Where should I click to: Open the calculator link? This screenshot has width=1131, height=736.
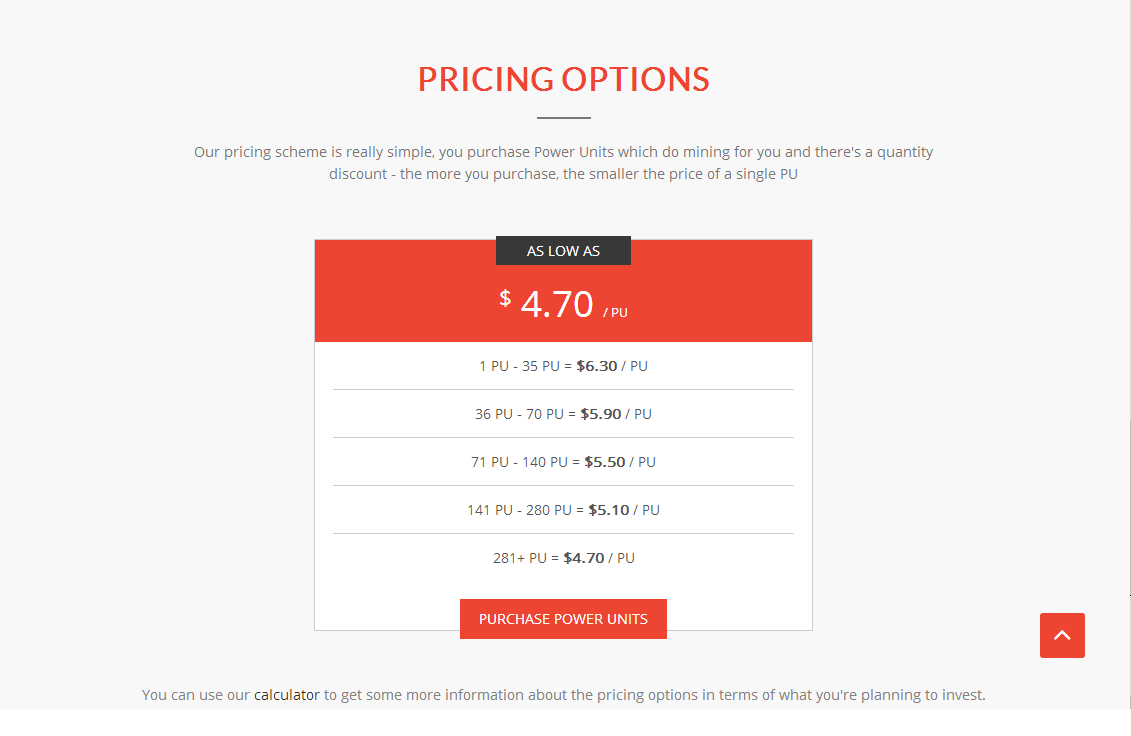(x=287, y=694)
